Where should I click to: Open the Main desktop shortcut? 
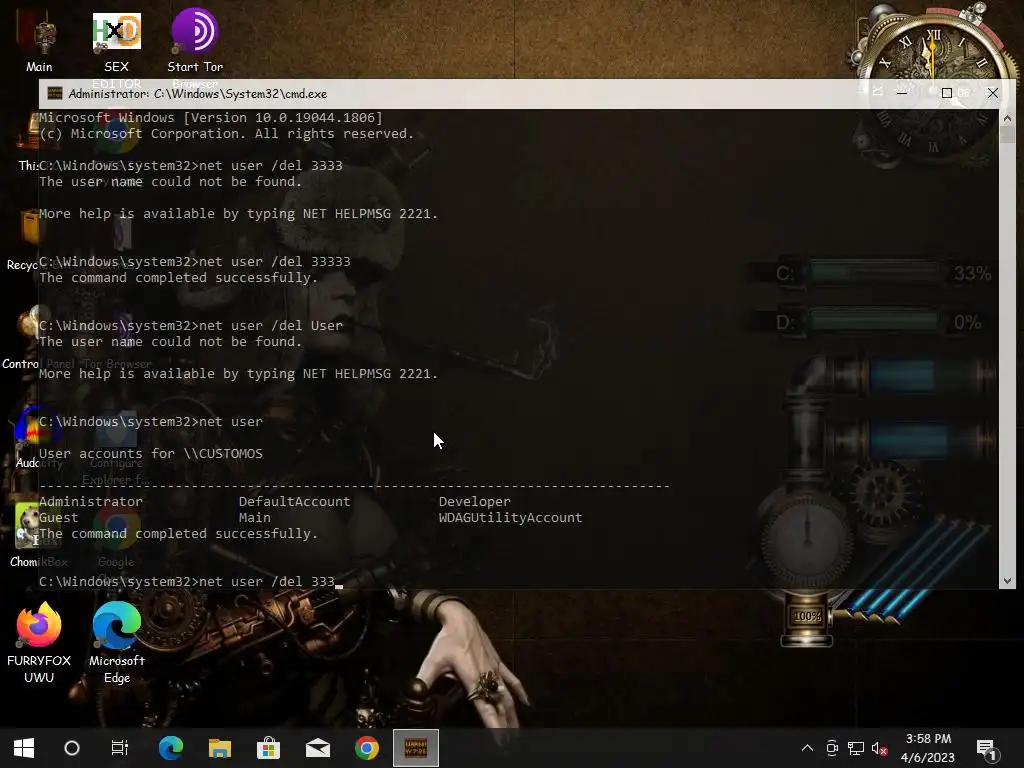click(39, 40)
